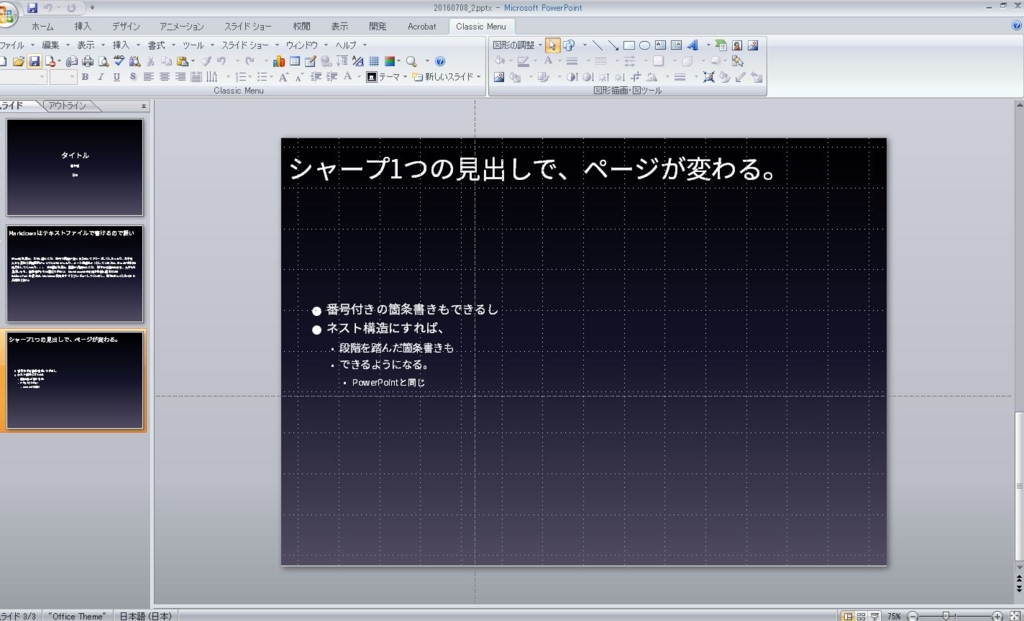
Task: Select the Line shape tool
Action: click(598, 45)
